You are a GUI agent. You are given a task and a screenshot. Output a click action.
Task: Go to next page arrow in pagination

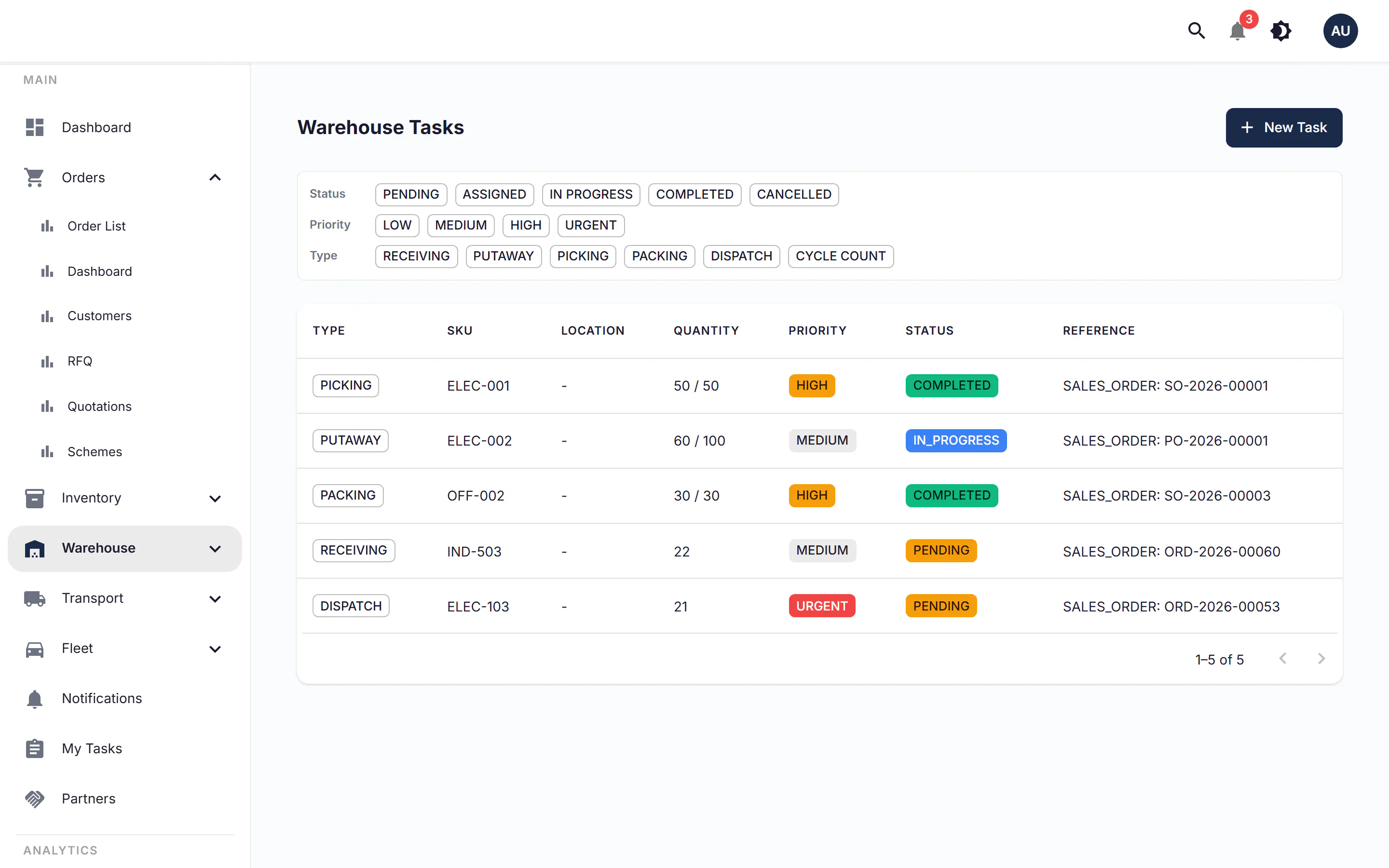1321,658
